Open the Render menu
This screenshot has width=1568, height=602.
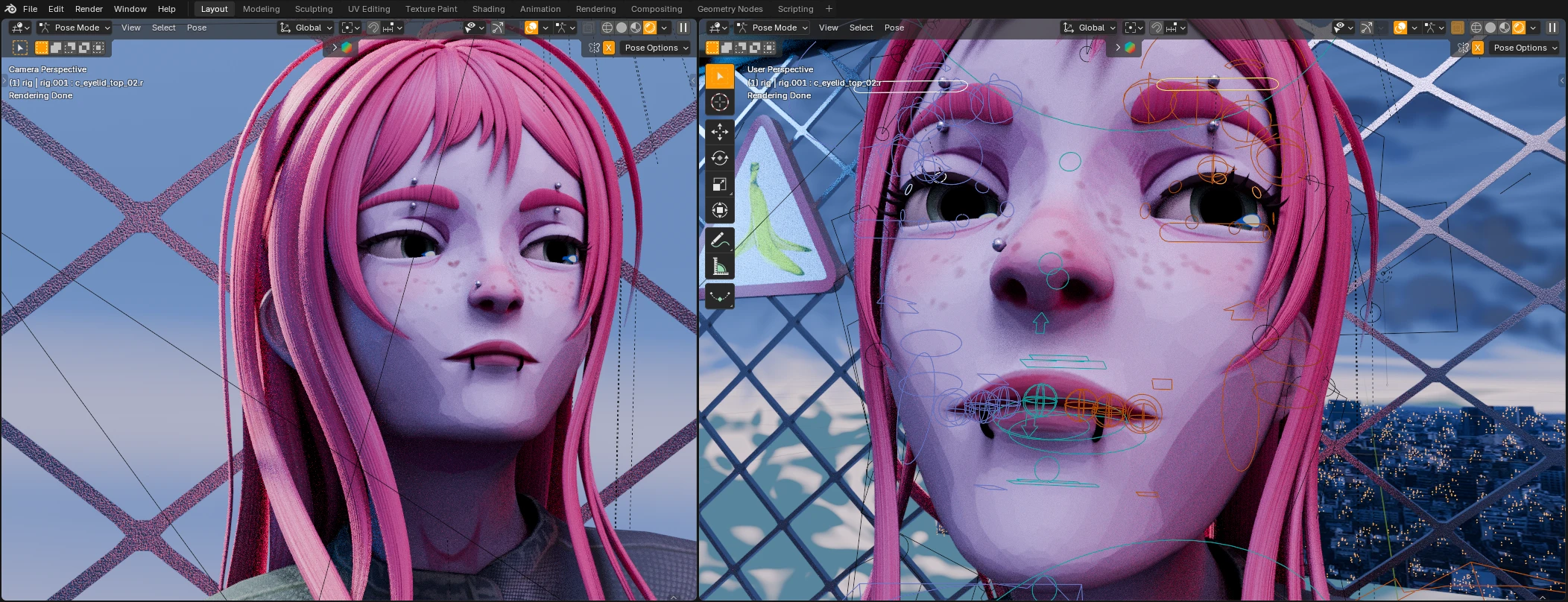[x=89, y=9]
